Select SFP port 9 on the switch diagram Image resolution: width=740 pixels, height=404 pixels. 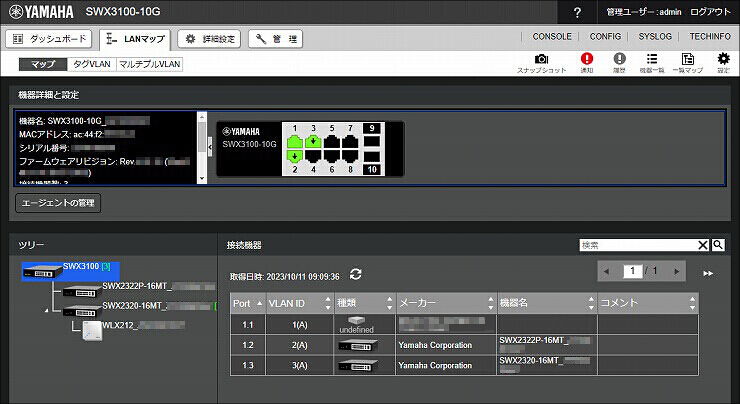point(372,141)
